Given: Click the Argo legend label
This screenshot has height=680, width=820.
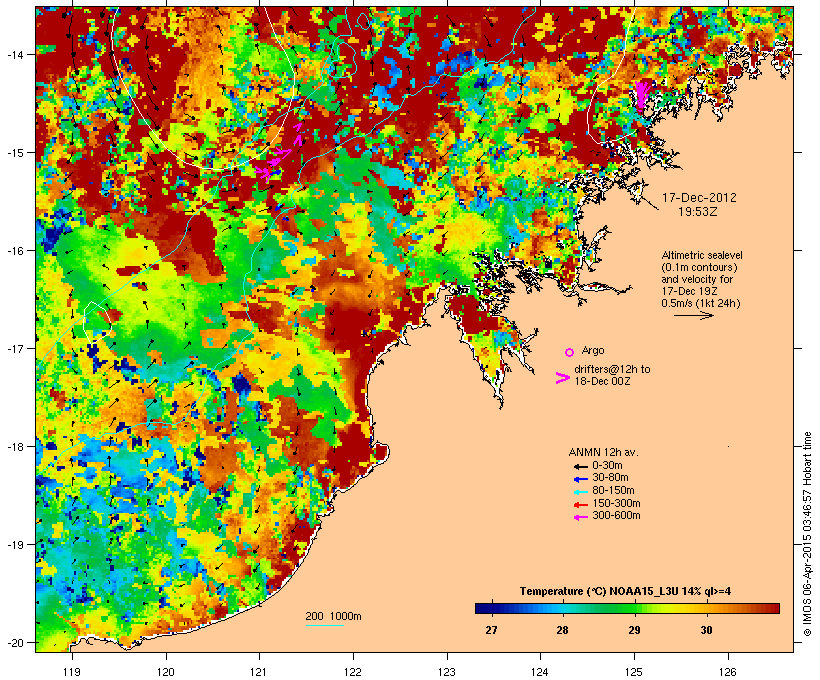Looking at the screenshot, I should pyautogui.click(x=593, y=350).
